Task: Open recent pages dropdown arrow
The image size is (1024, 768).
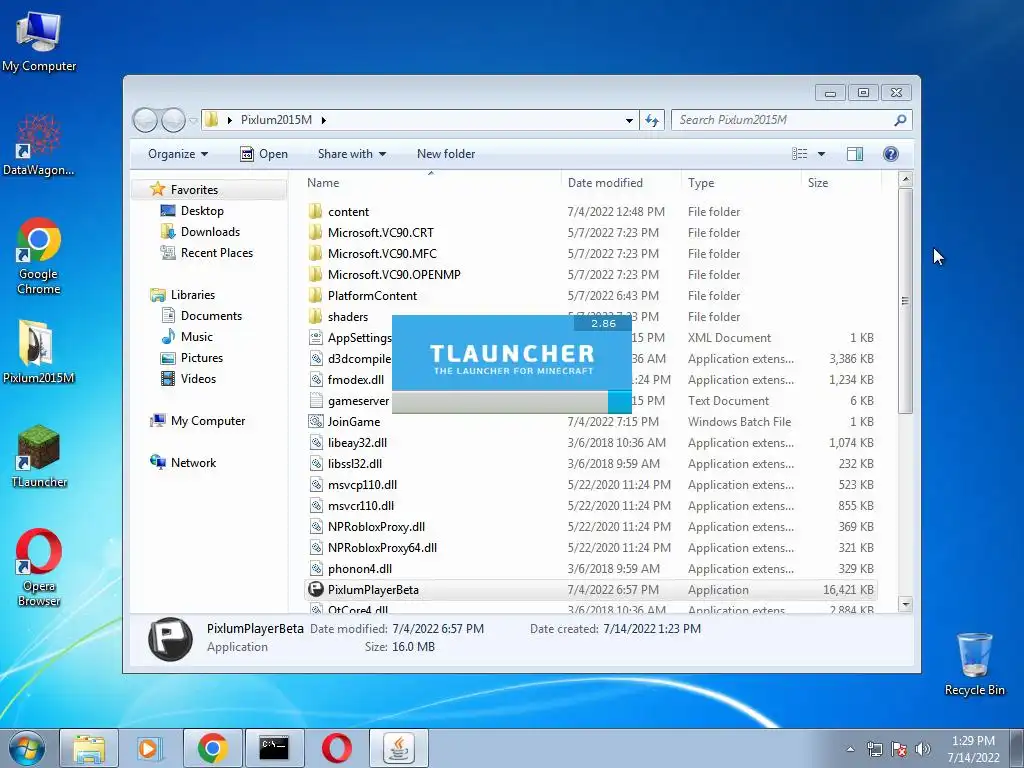Action: [x=193, y=121]
